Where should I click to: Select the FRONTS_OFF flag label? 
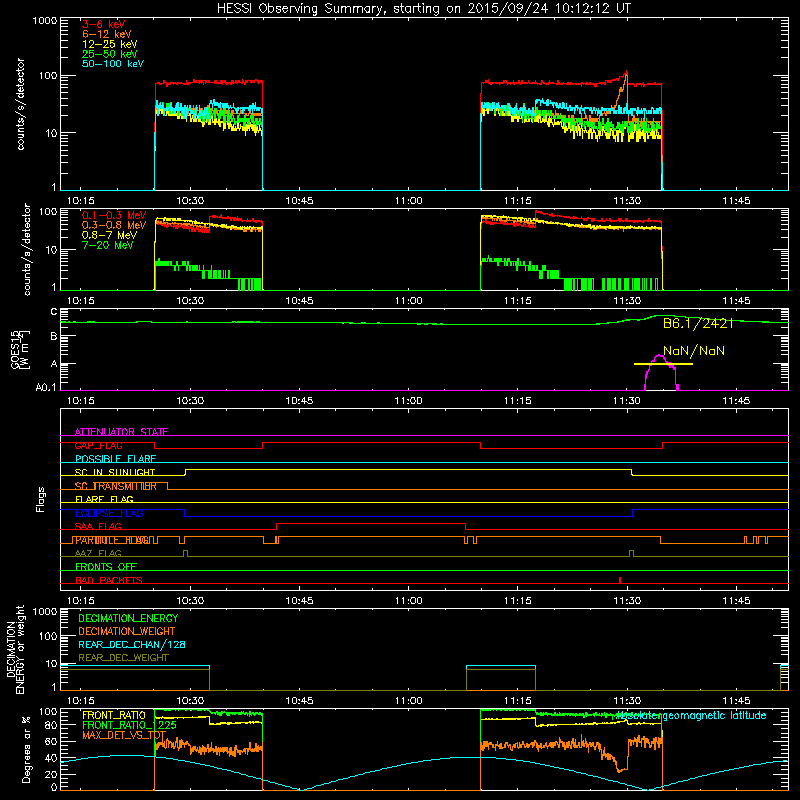pos(106,567)
